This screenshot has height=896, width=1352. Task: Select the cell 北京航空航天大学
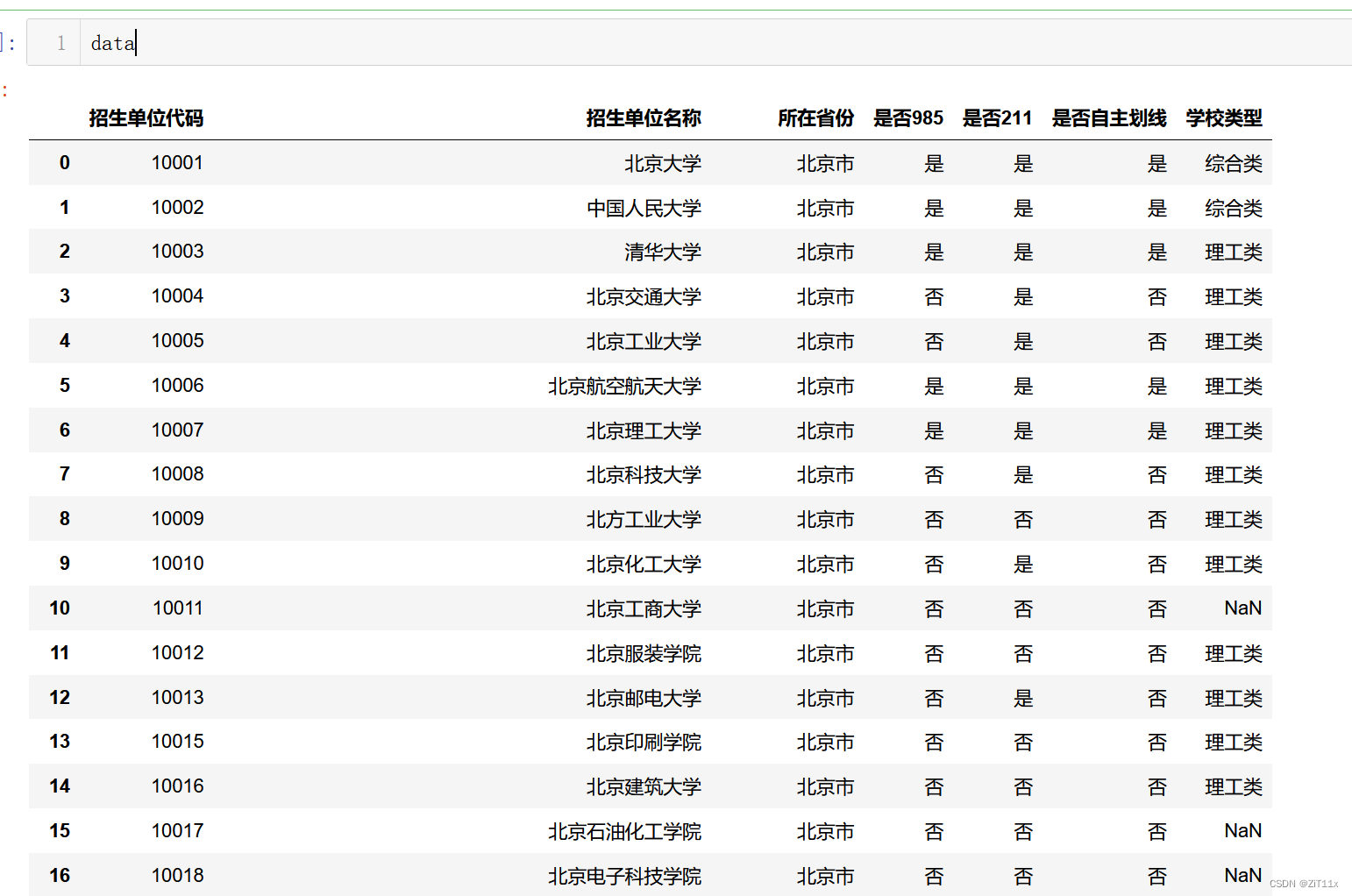625,387
